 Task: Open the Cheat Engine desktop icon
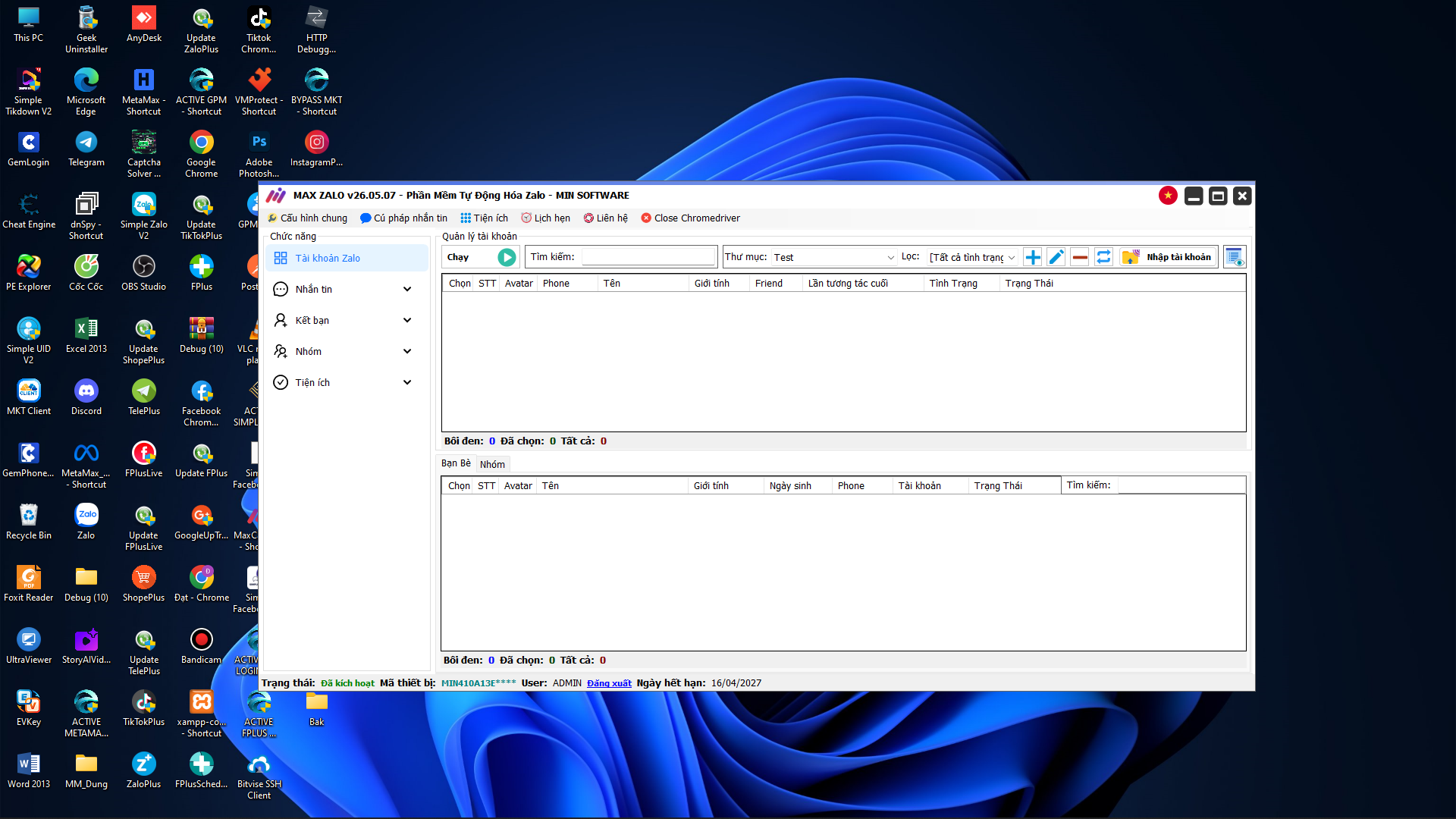29,211
